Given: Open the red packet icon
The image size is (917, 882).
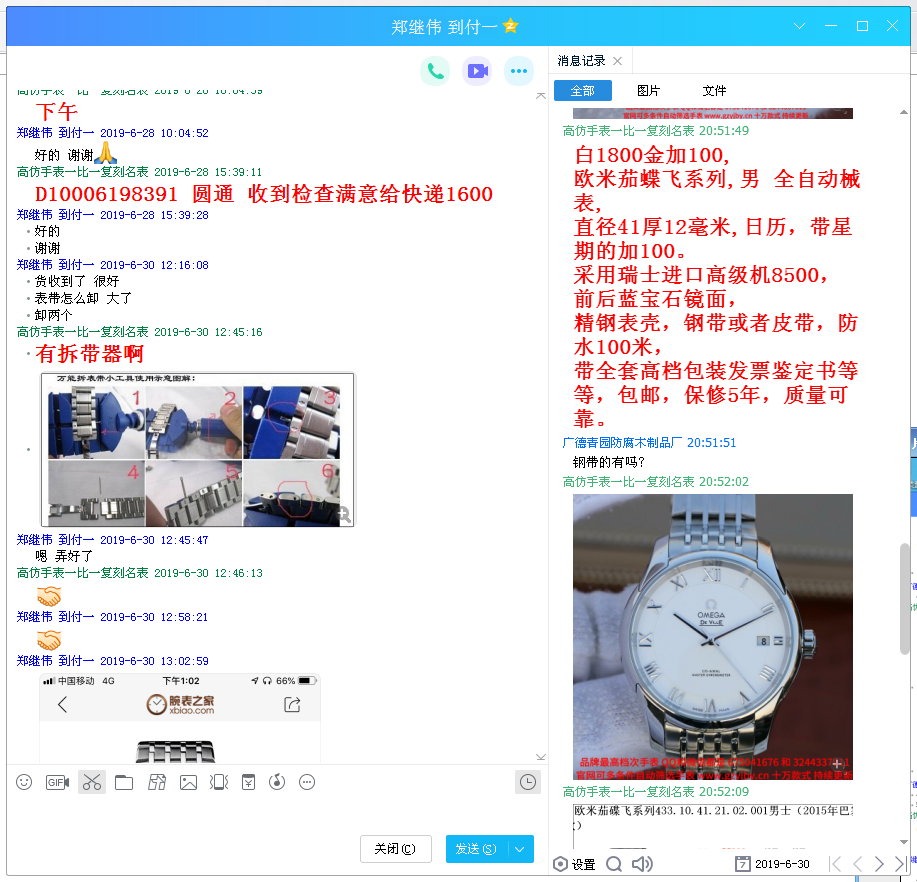Looking at the screenshot, I should (248, 782).
